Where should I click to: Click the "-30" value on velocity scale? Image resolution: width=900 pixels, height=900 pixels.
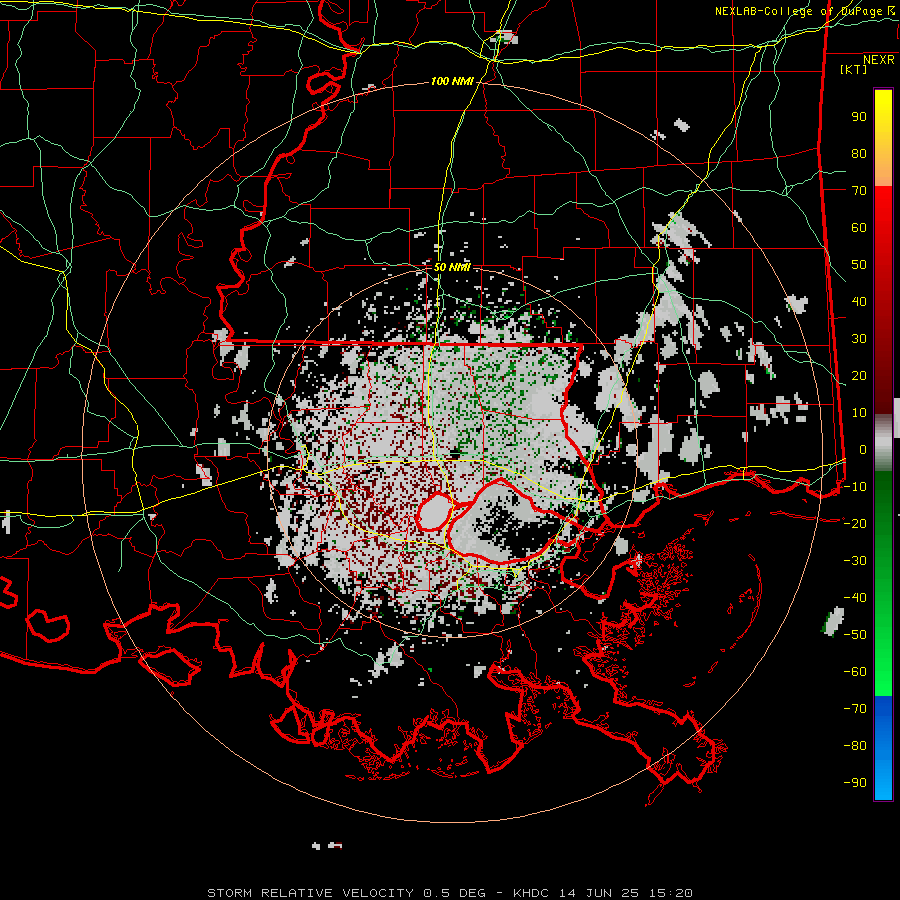pos(855,561)
